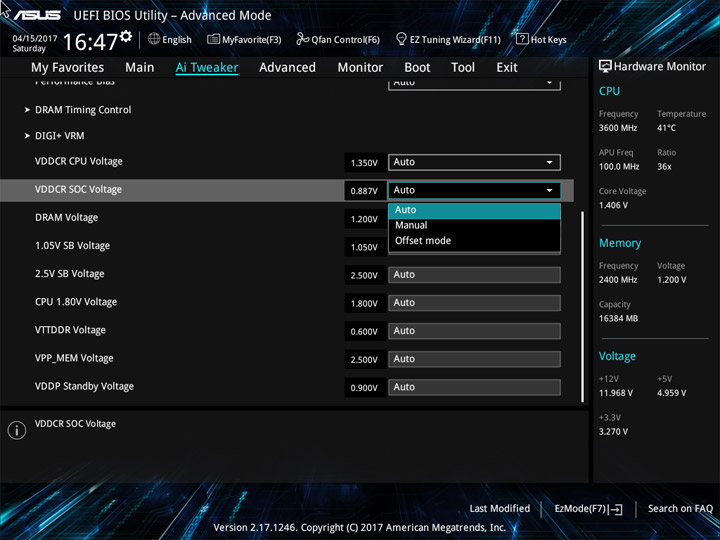Change language from English
Viewport: 720px width, 540px height.
click(x=177, y=39)
